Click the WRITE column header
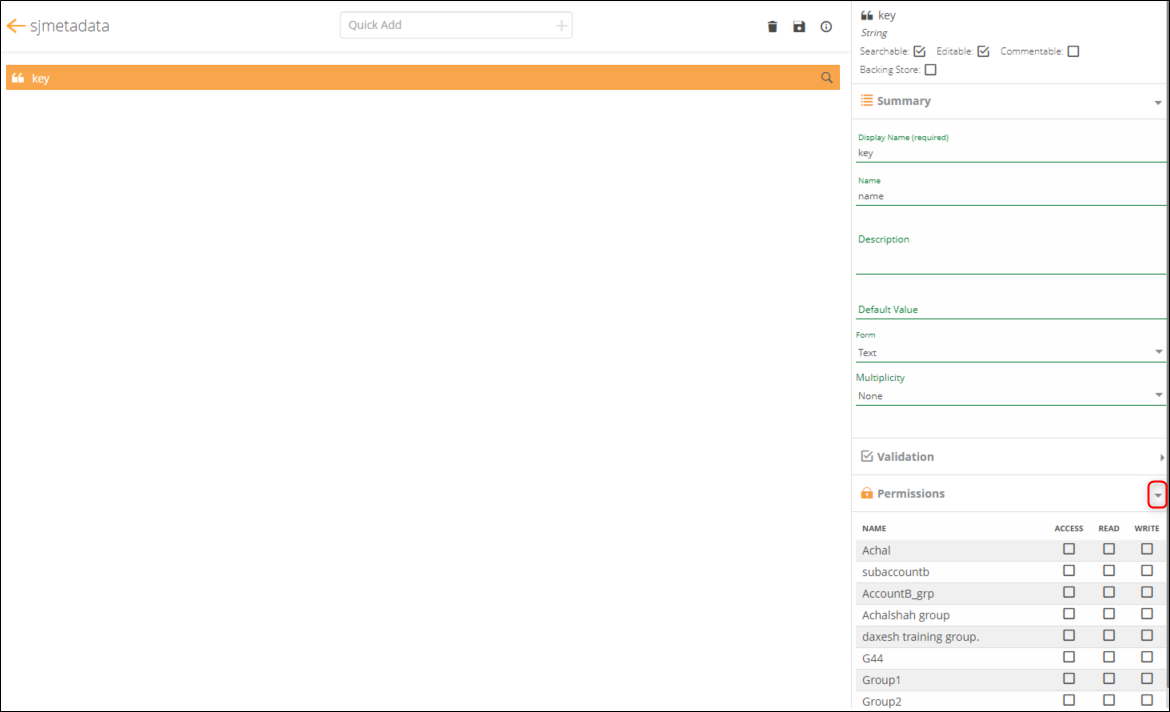The image size is (1170, 712). click(1147, 528)
